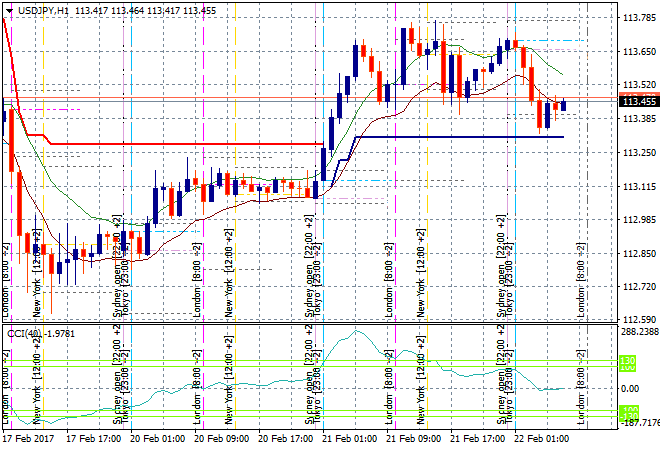Select the horizontal red level line

[x=180, y=143]
